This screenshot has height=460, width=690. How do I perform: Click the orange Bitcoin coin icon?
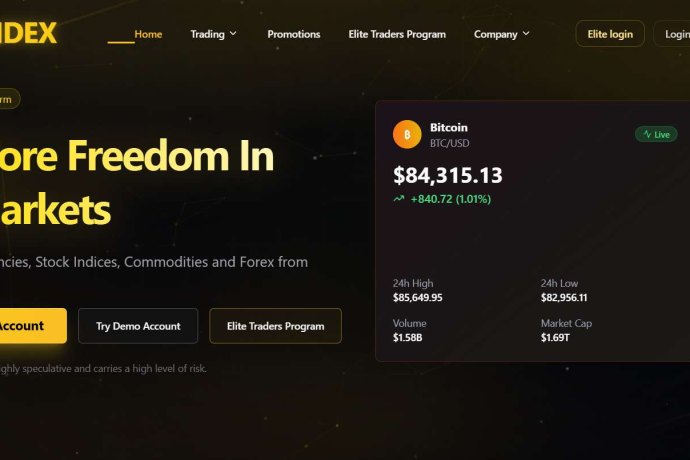[407, 134]
